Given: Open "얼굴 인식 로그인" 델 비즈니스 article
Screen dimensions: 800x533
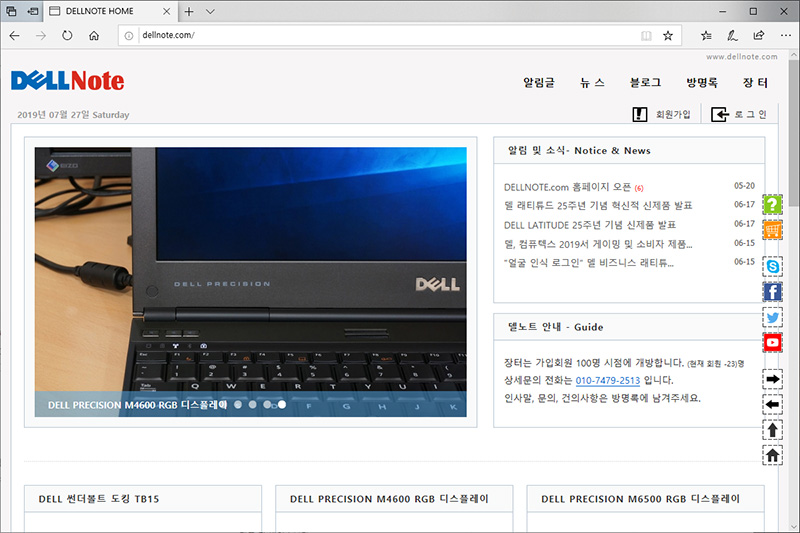Looking at the screenshot, I should pyautogui.click(x=589, y=263).
